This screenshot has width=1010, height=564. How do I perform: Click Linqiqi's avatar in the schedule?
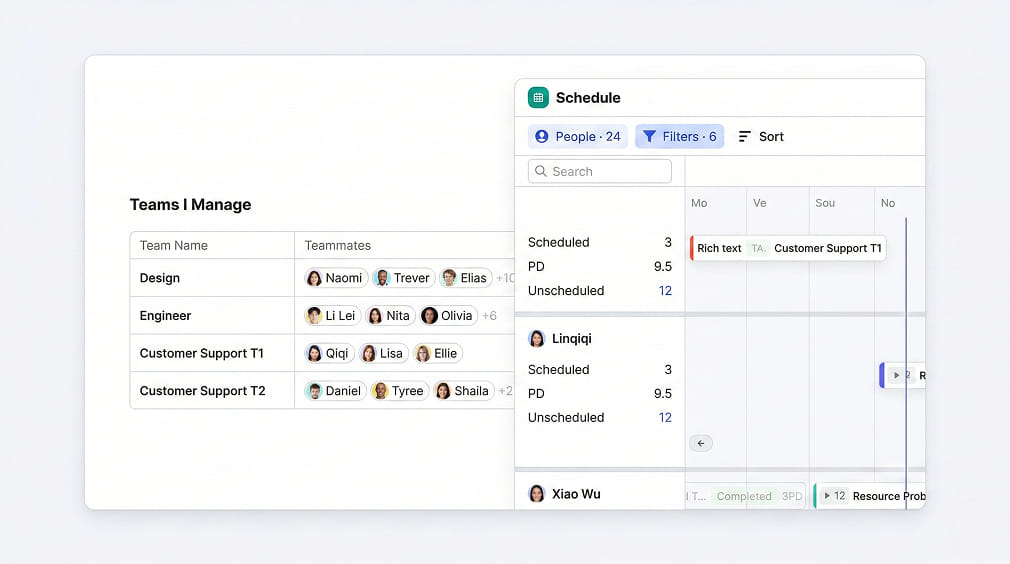[x=537, y=338]
